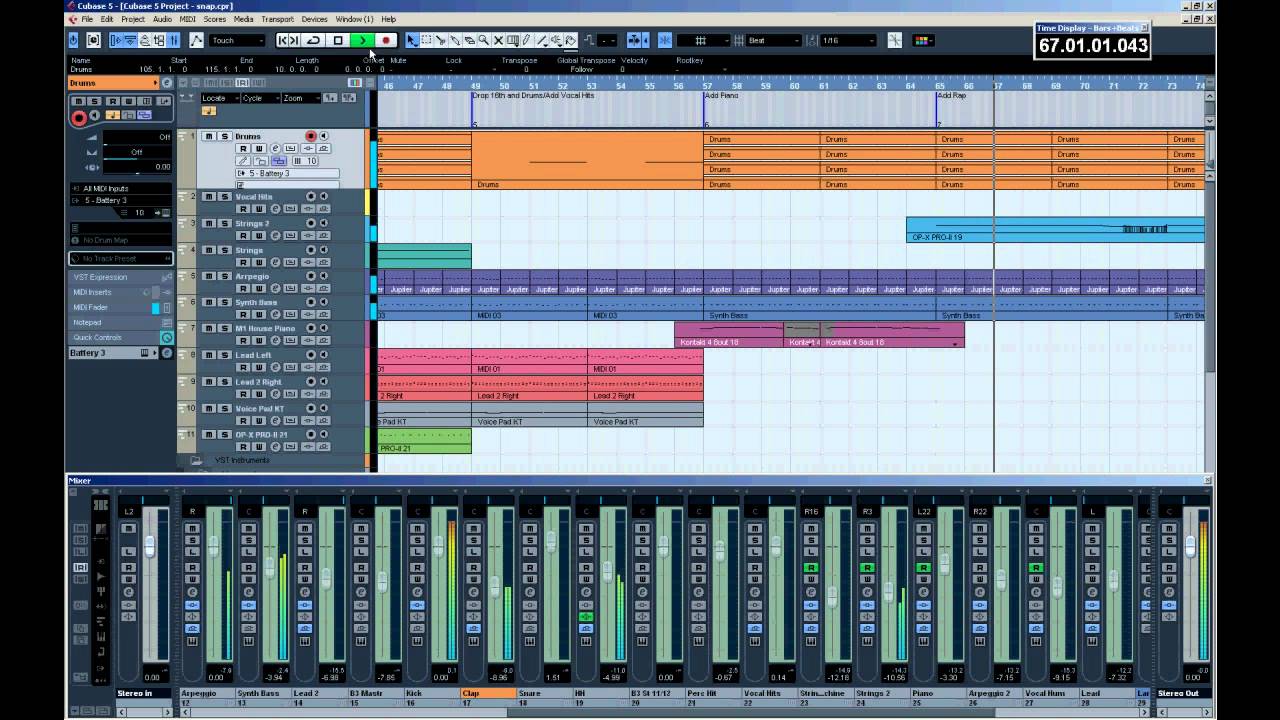1280x720 pixels.
Task: Select the Draw pencil tool
Action: point(527,40)
